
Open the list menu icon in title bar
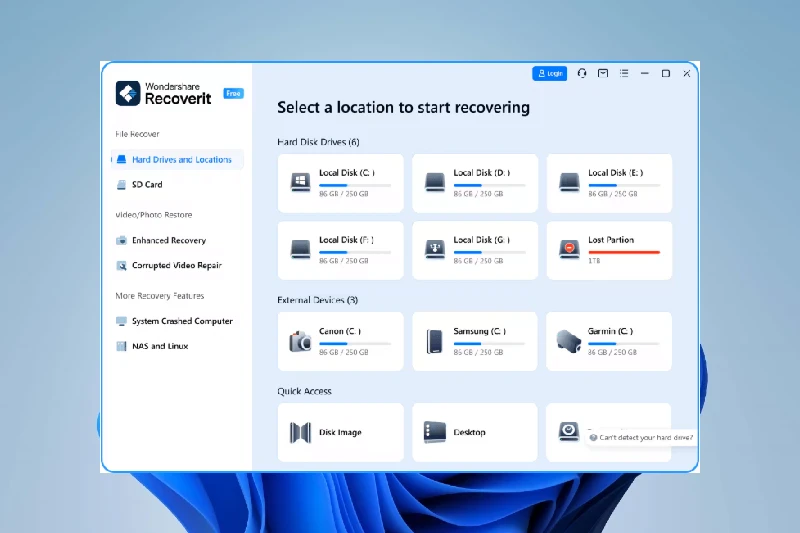624,73
